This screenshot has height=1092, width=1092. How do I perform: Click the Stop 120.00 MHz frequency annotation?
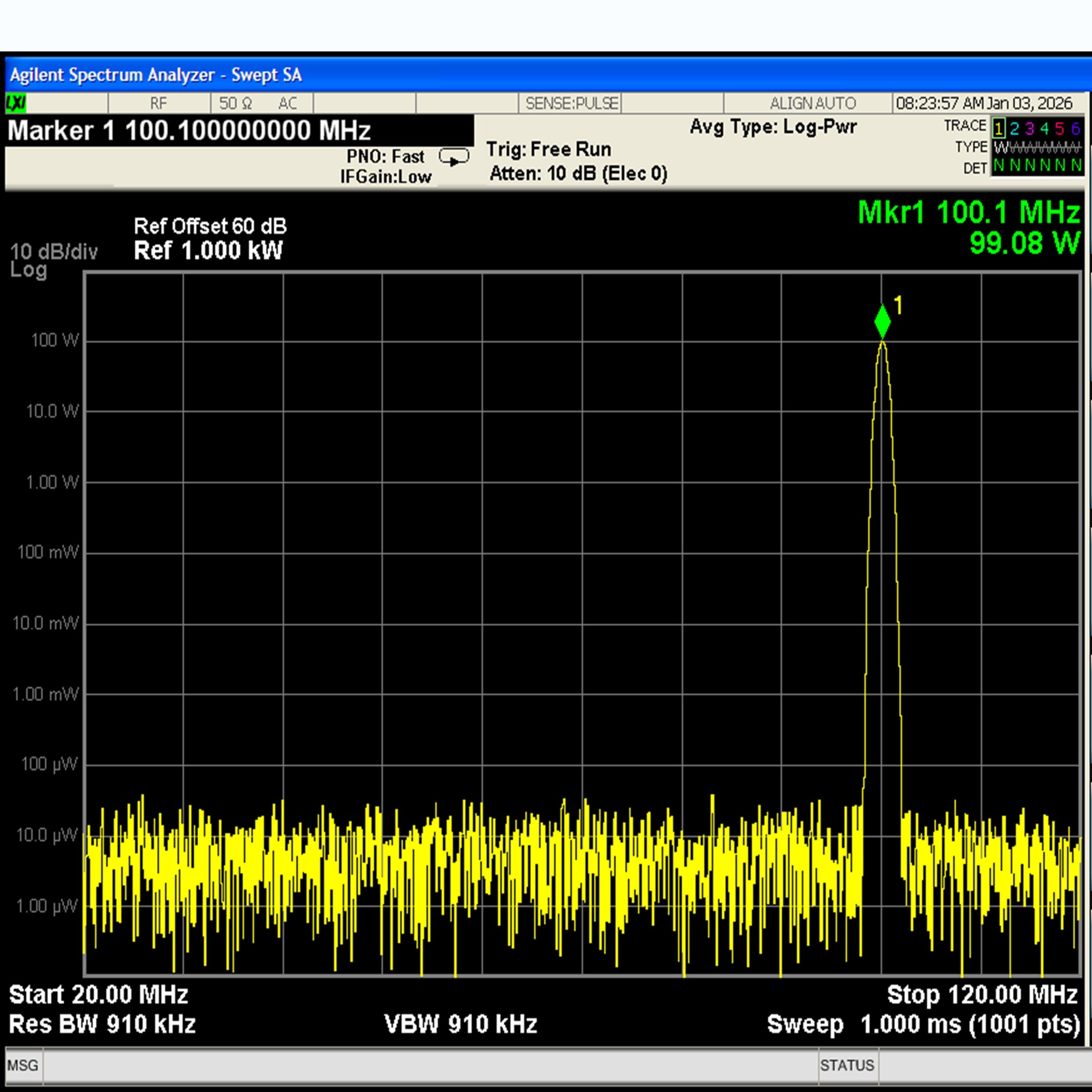[x=982, y=995]
